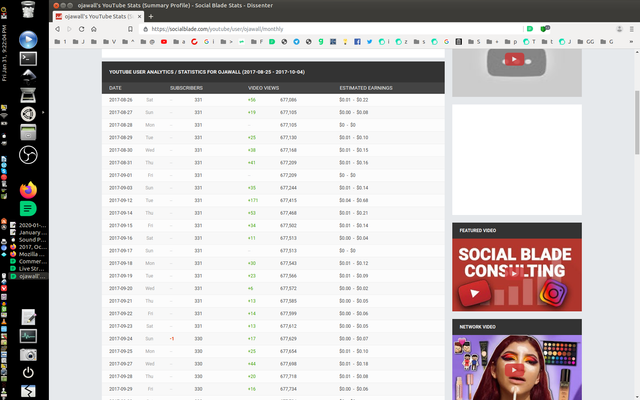Expand the arrow beside the Ubuntu dock icon
The width and height of the screenshot is (640, 400).
(43, 112)
